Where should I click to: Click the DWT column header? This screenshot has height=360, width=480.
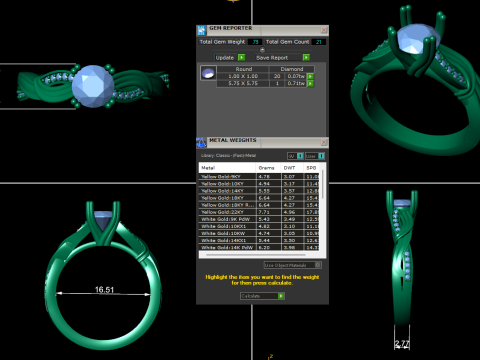[292, 168]
